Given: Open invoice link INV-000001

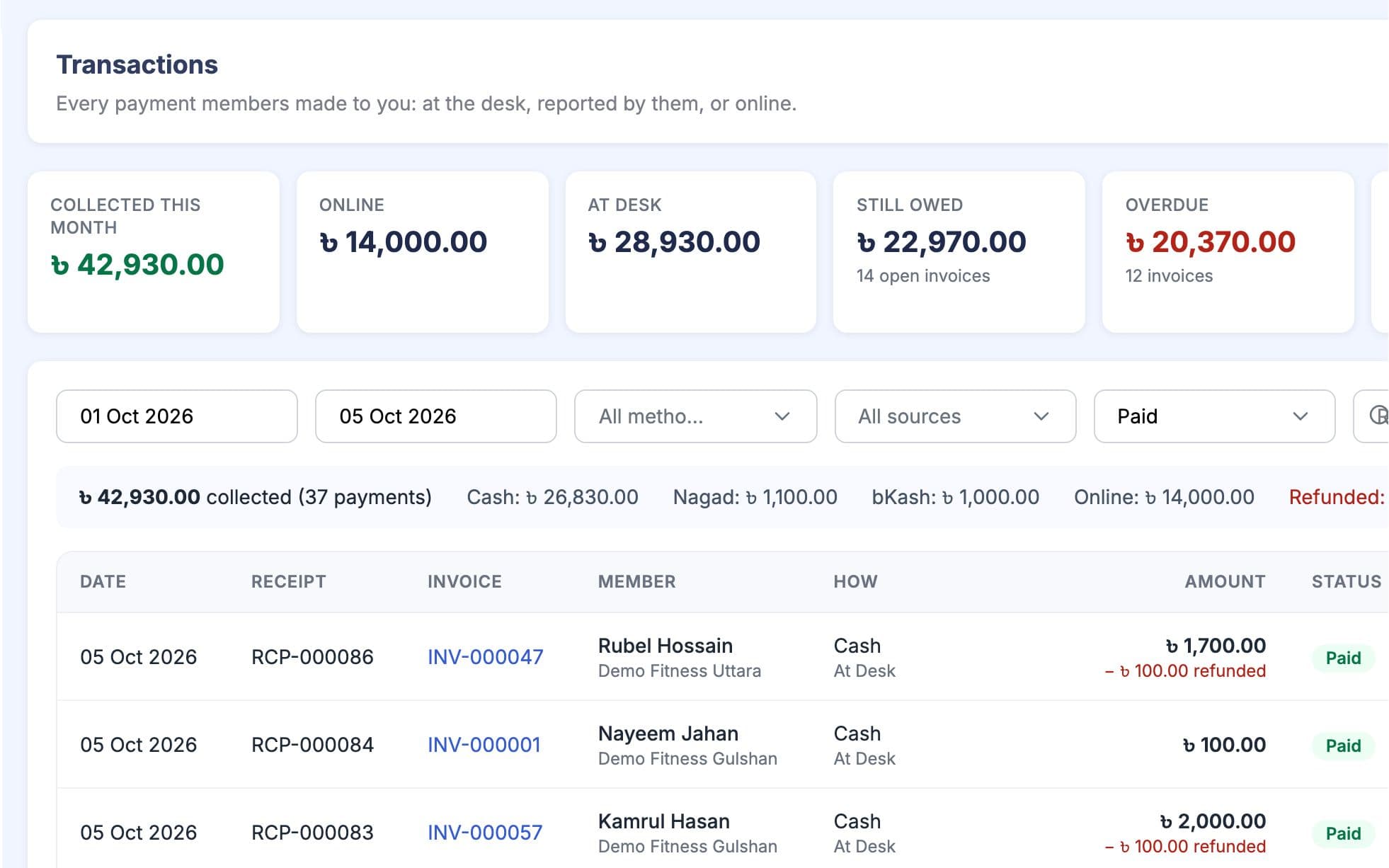Looking at the screenshot, I should pyautogui.click(x=484, y=745).
